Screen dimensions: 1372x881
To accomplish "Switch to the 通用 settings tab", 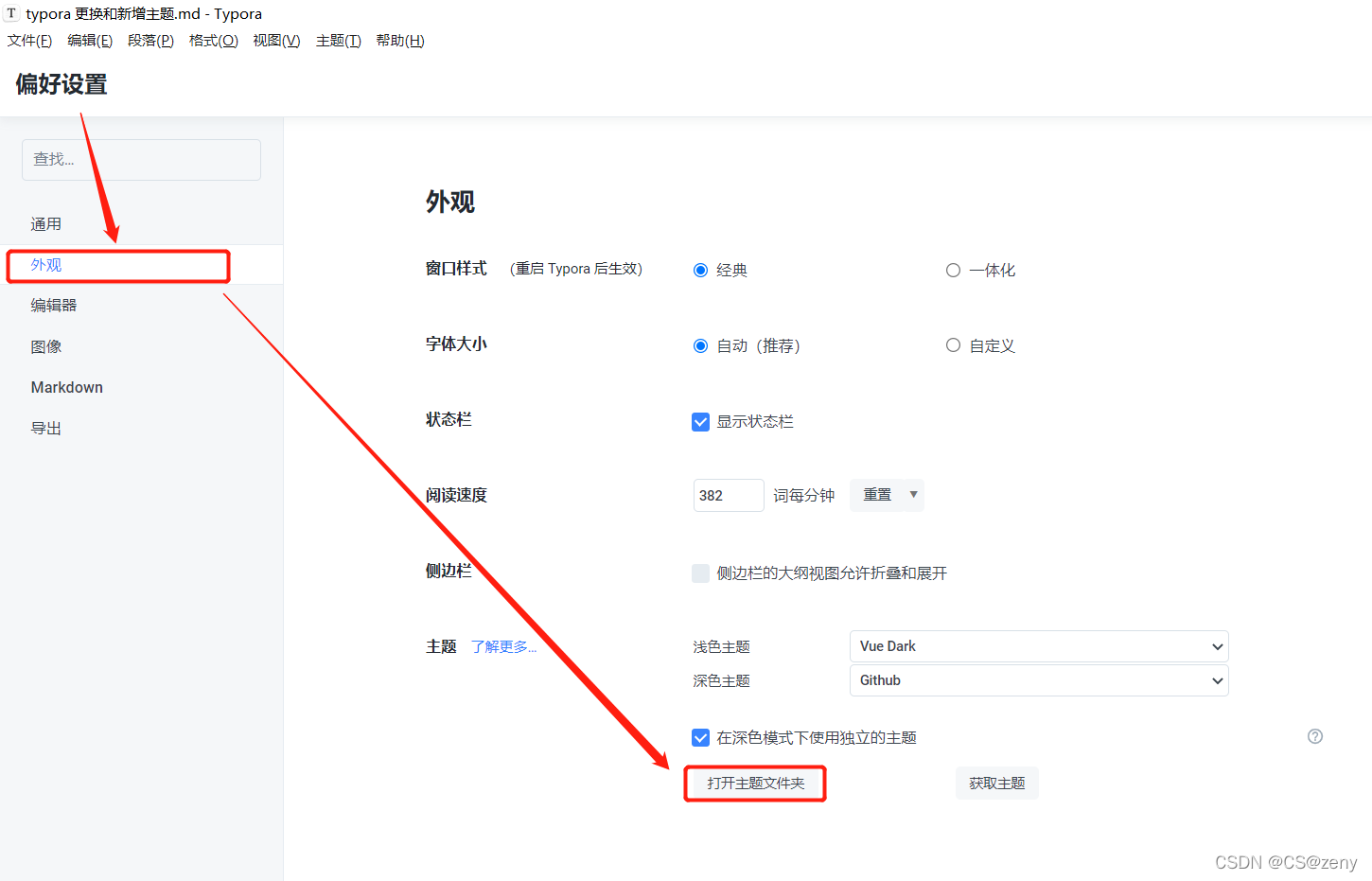I will [x=45, y=223].
